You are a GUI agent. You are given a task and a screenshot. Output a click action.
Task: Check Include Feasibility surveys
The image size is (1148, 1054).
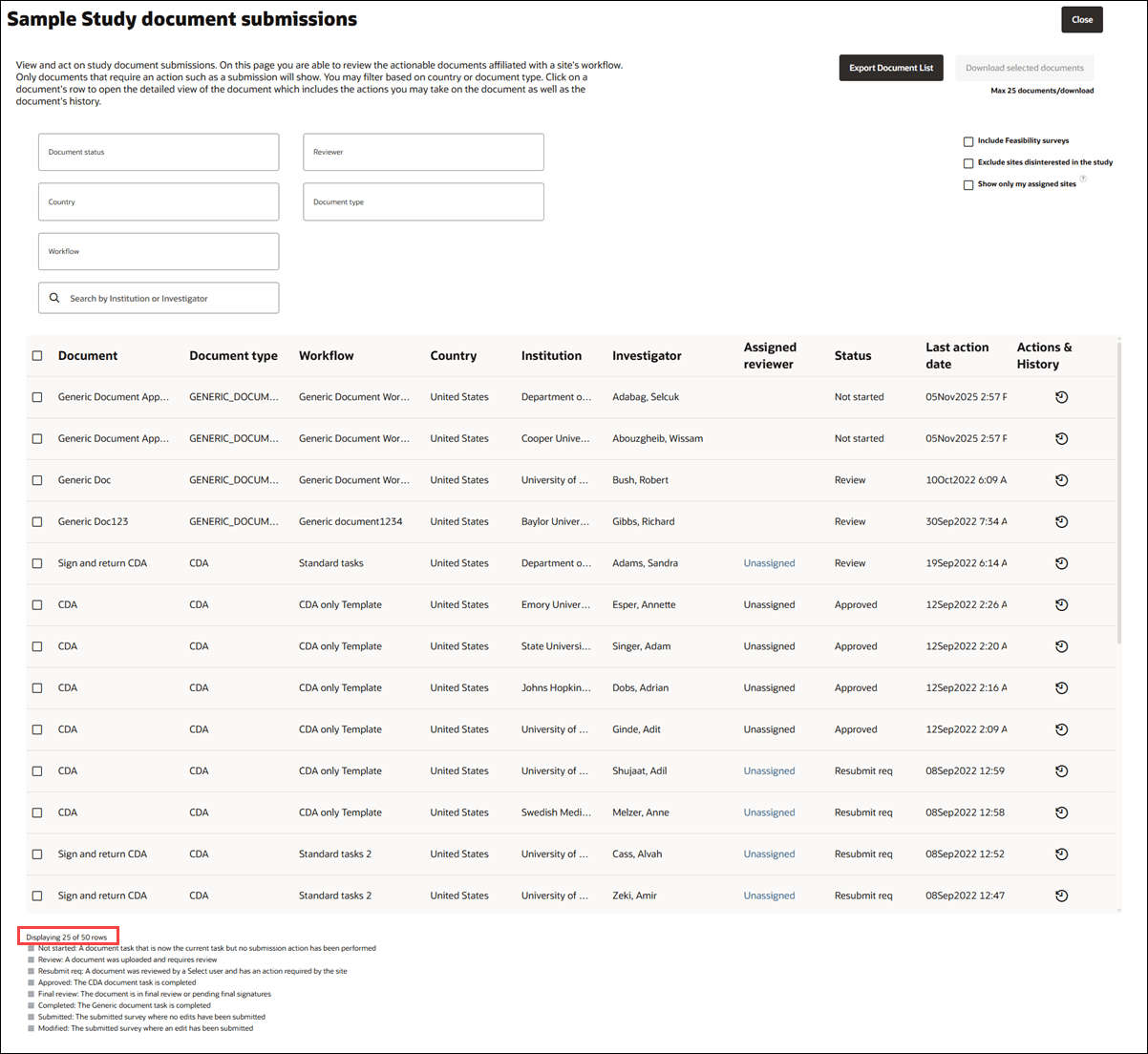[x=968, y=141]
